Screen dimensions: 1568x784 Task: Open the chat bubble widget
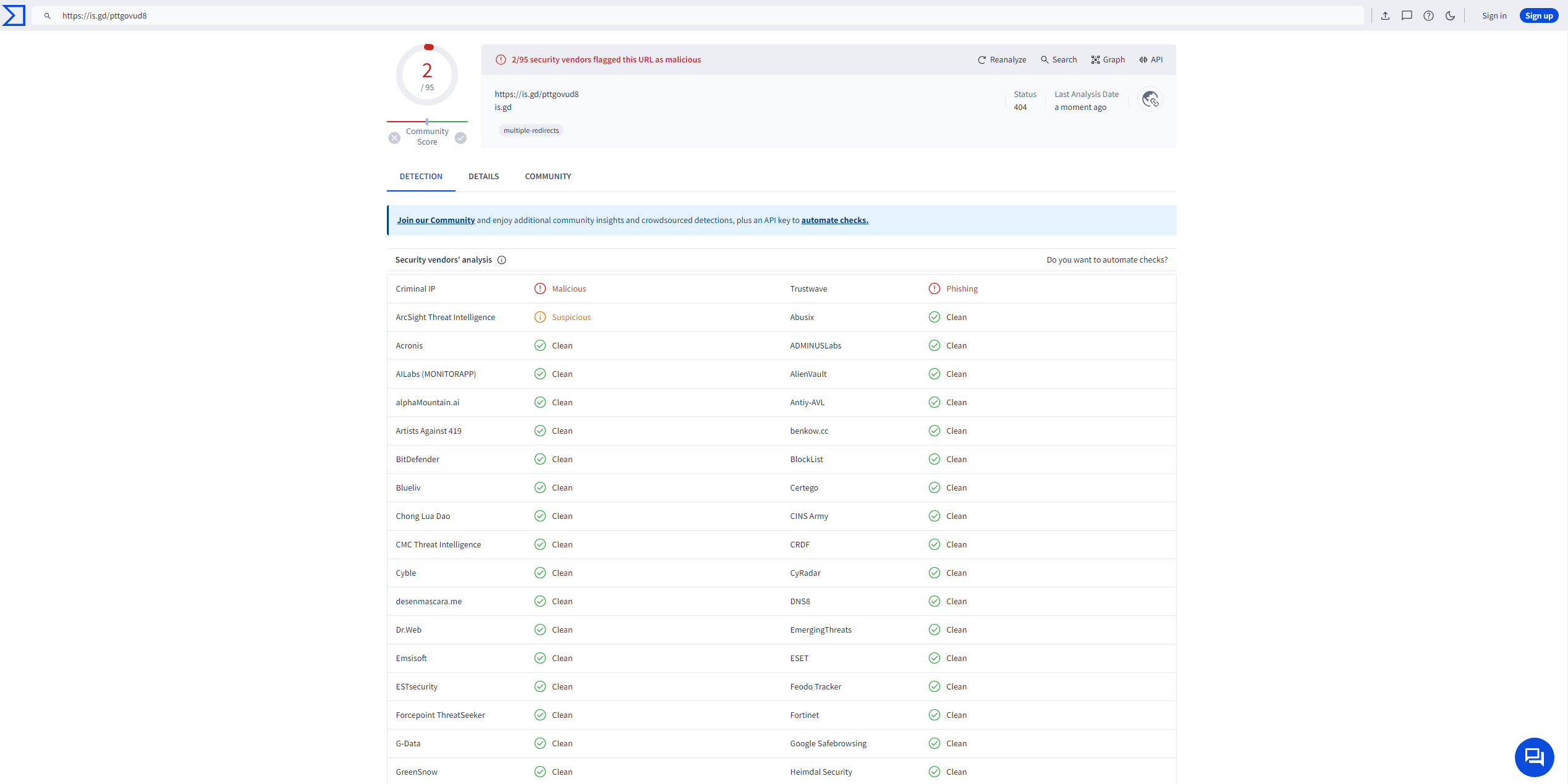[1534, 757]
